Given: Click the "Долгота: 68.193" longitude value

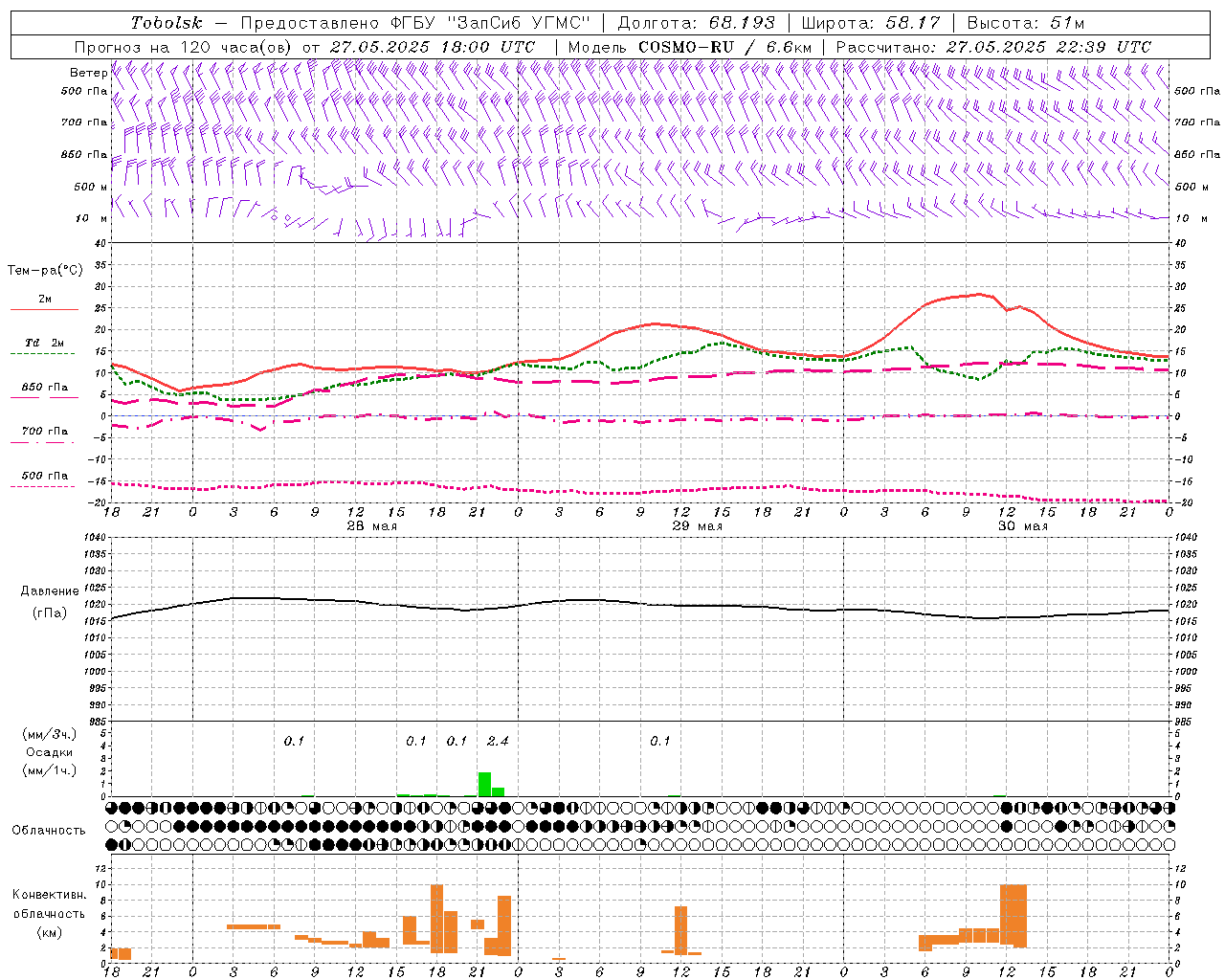Looking at the screenshot, I should pyautogui.click(x=697, y=23).
